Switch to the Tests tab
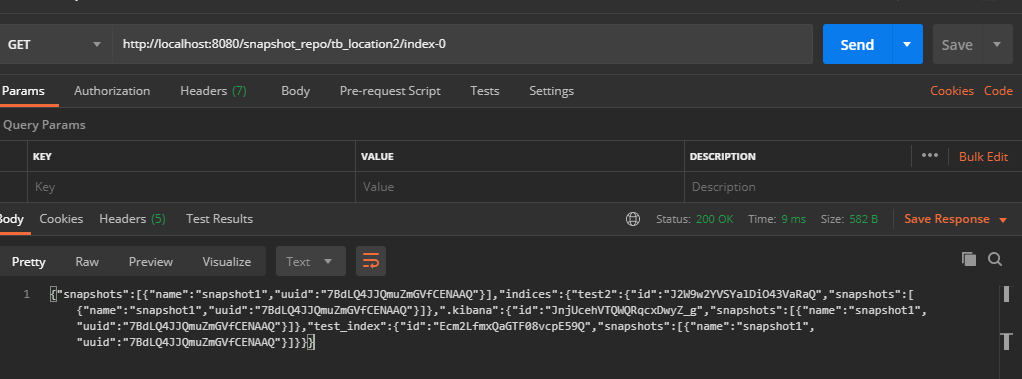 click(x=485, y=91)
